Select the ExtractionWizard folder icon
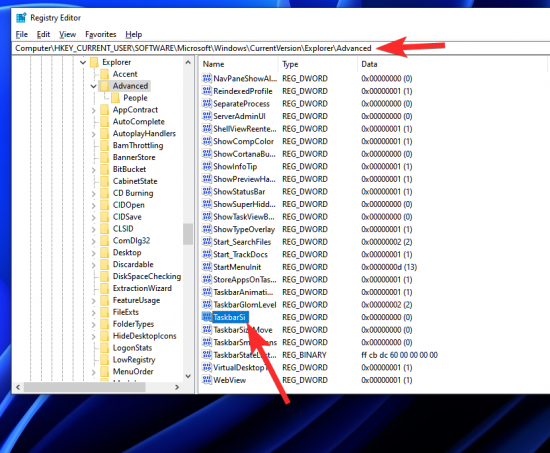Screen dimensions: 550x453 pyautogui.click(x=105, y=288)
